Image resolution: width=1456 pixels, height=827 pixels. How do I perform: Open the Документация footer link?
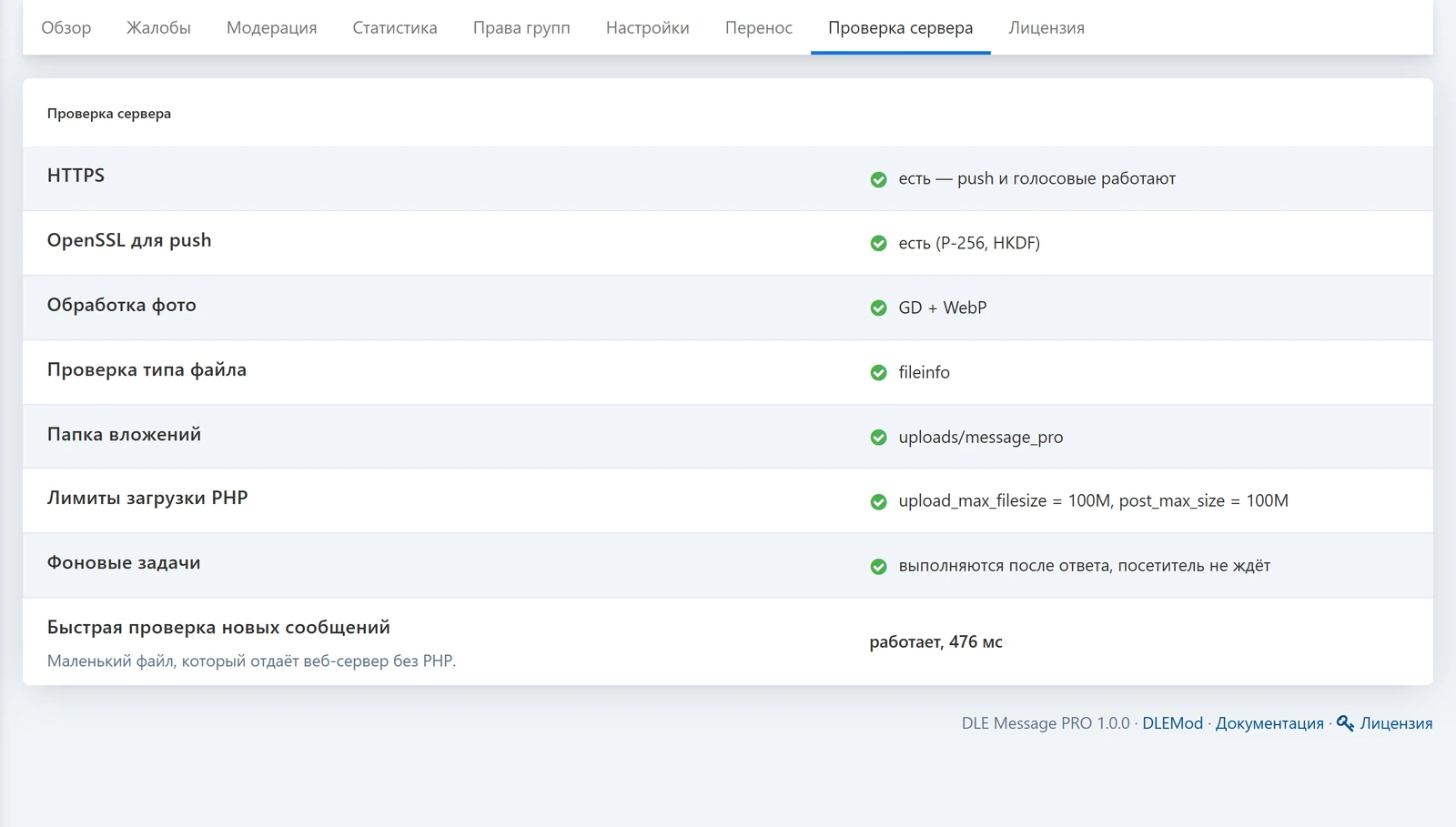(1269, 723)
